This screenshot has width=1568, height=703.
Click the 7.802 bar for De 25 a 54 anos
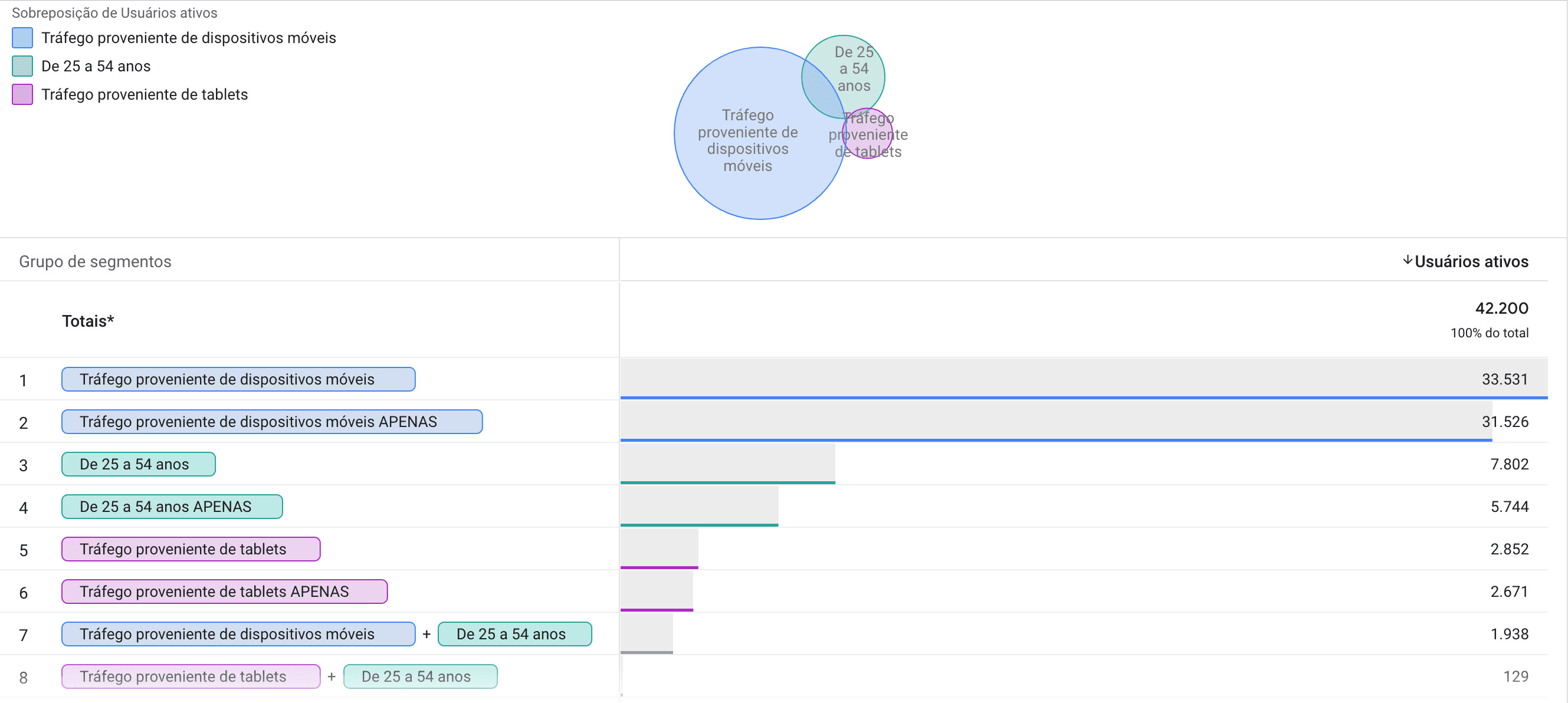point(727,464)
